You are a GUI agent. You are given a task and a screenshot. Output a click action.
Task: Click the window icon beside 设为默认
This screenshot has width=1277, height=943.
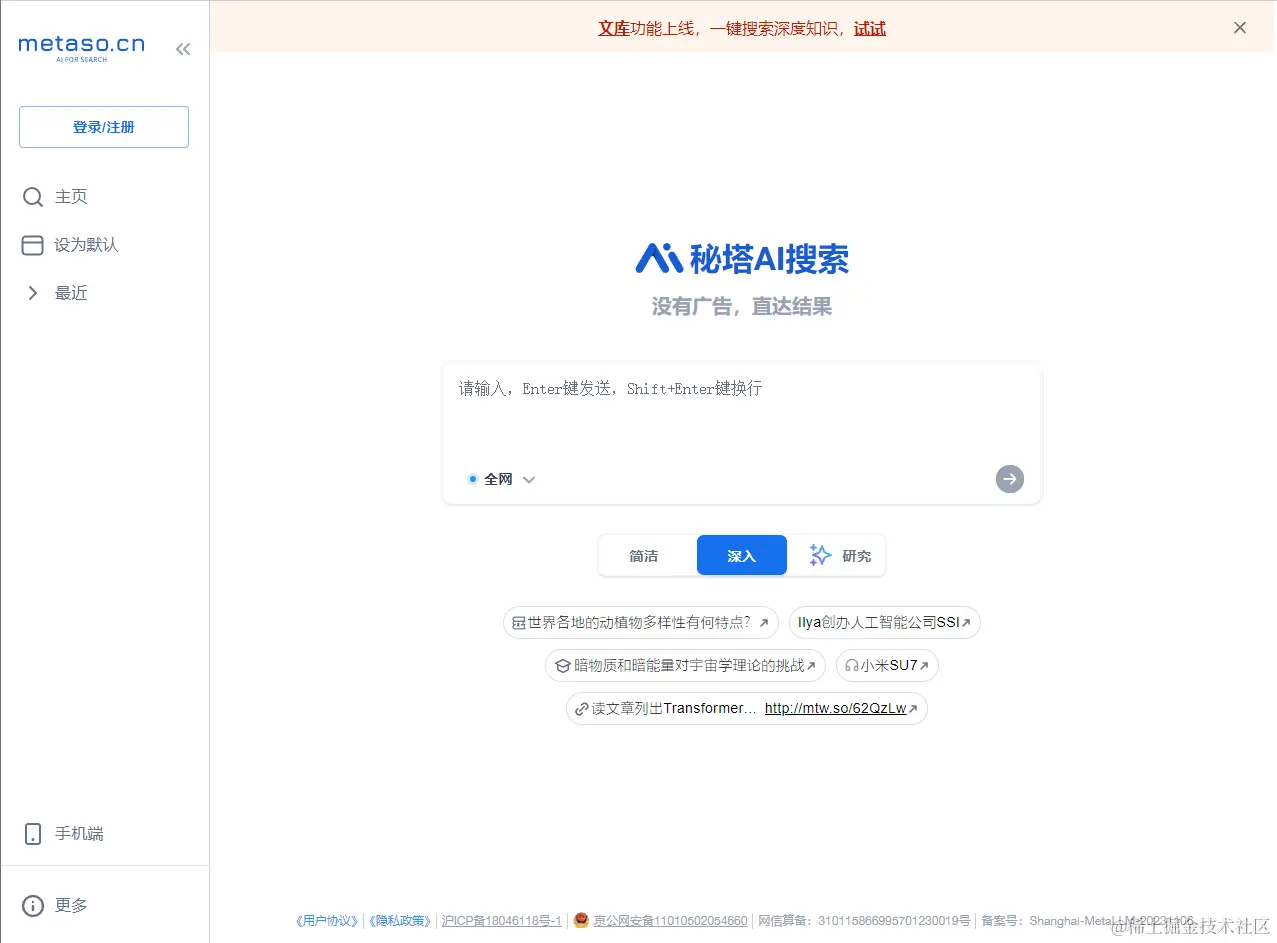[33, 245]
